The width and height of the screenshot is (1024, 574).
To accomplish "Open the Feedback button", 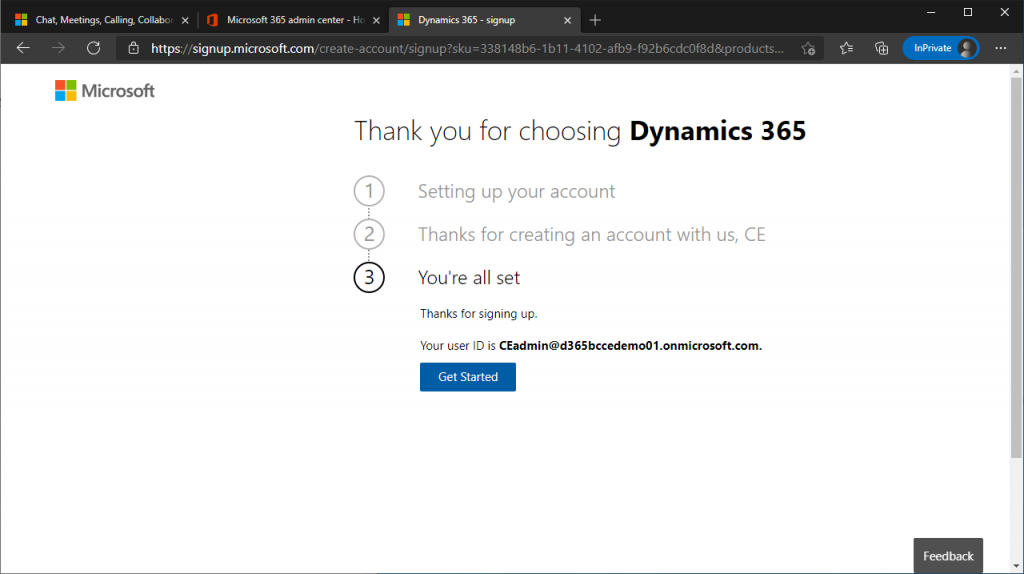I will [x=948, y=556].
